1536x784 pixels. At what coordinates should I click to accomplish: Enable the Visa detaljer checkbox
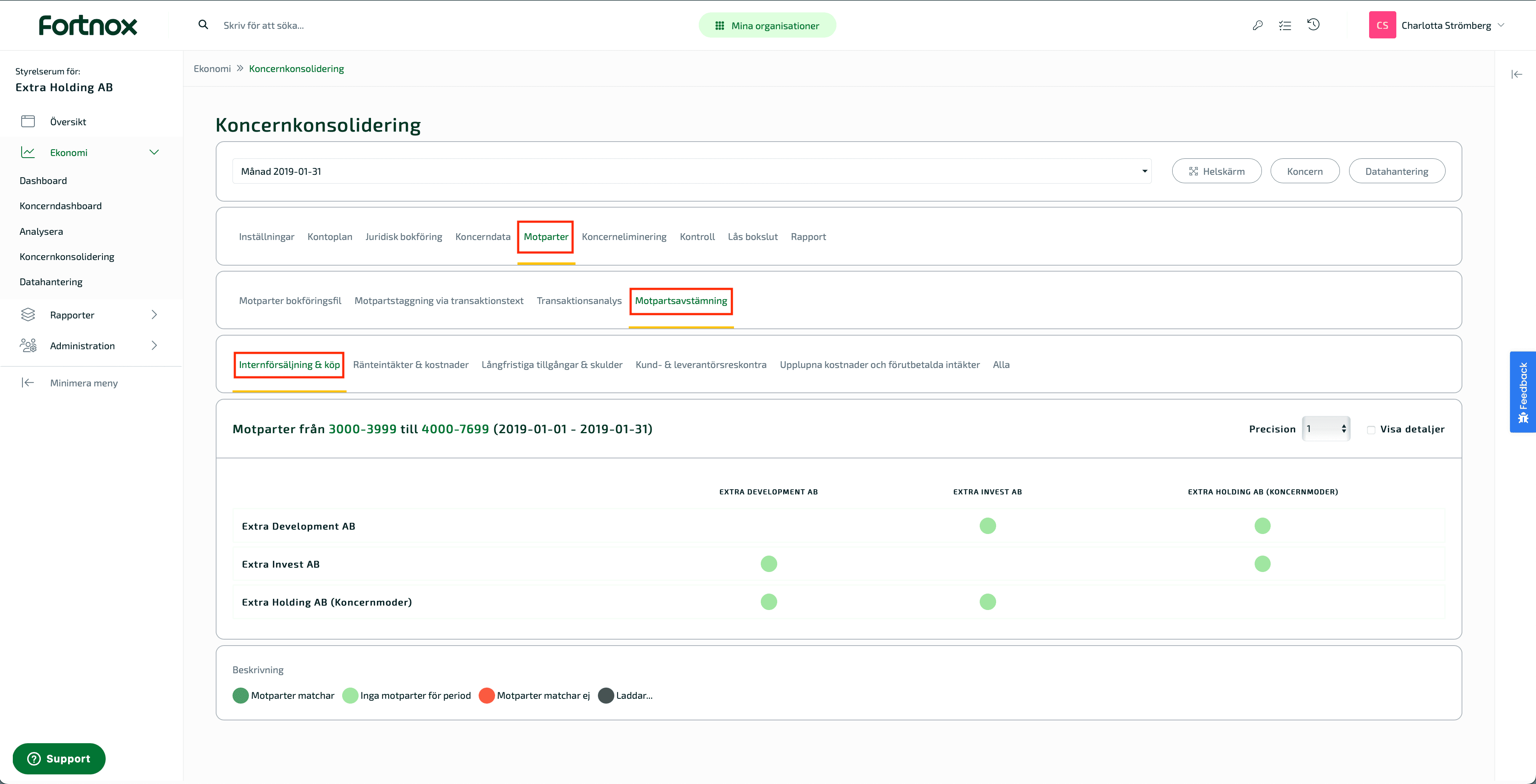(x=1371, y=430)
